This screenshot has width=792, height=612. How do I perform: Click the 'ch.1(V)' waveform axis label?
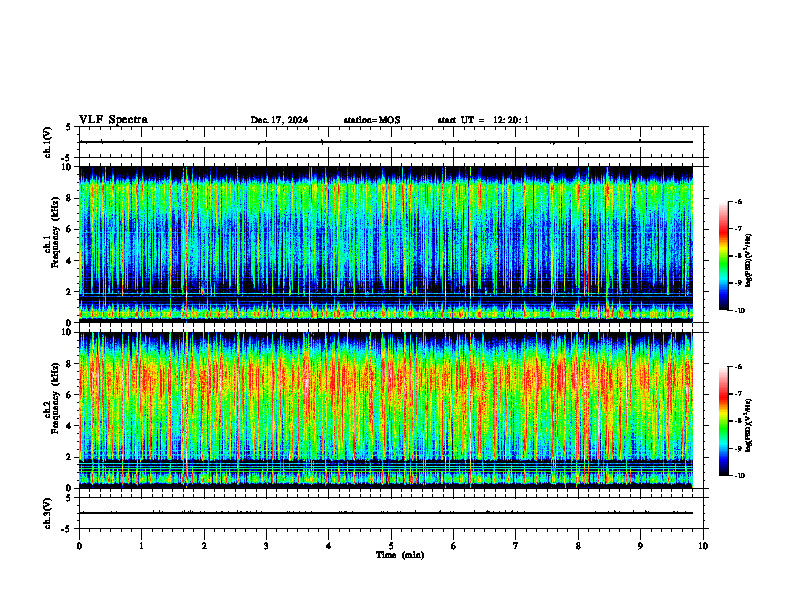pos(48,142)
